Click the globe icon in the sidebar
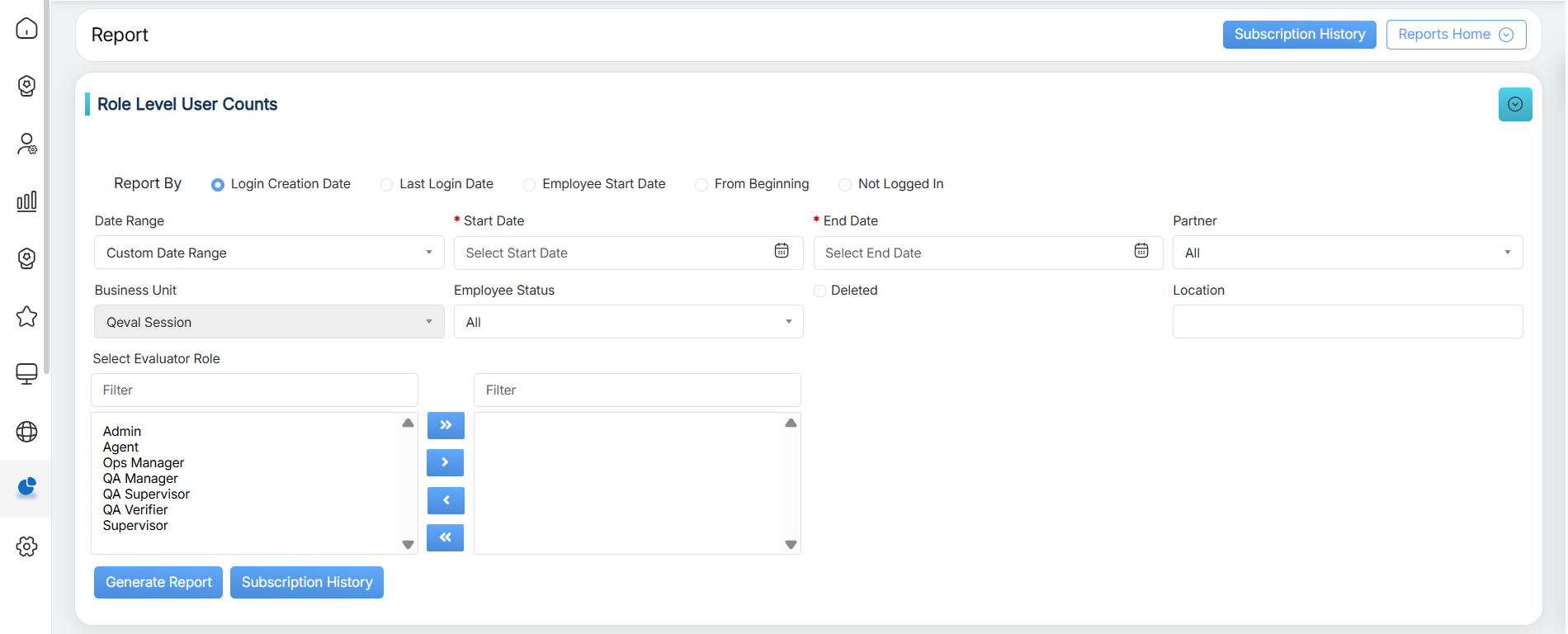1568x634 pixels. pos(26,432)
